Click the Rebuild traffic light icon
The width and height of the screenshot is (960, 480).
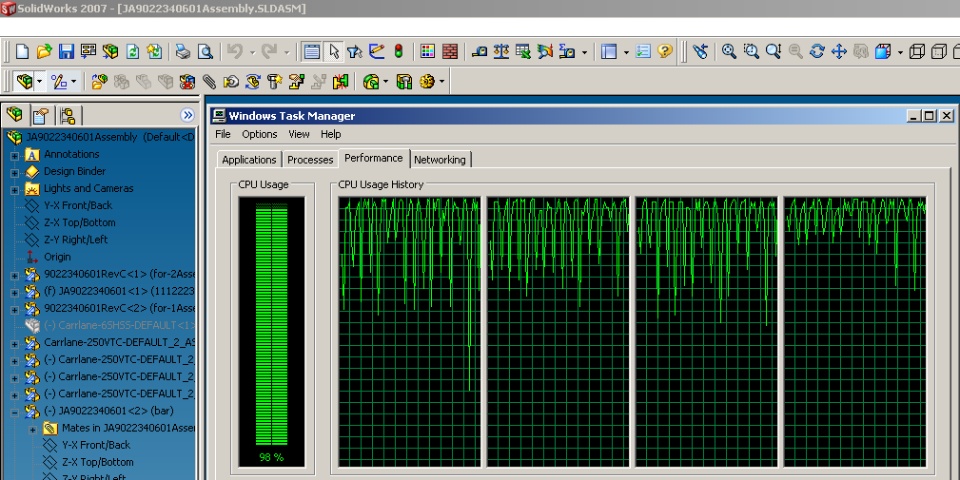(x=398, y=51)
